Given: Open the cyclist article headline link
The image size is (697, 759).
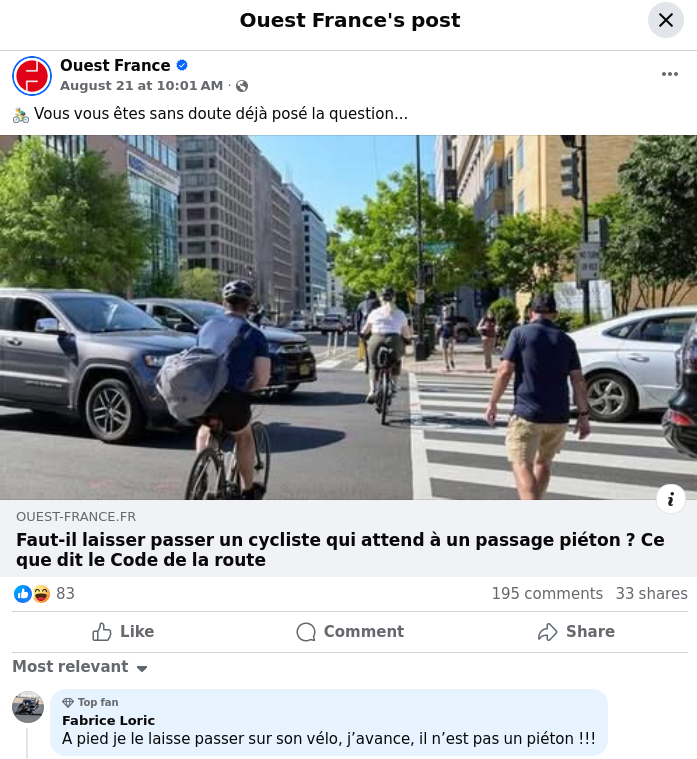Looking at the screenshot, I should tap(340, 550).
